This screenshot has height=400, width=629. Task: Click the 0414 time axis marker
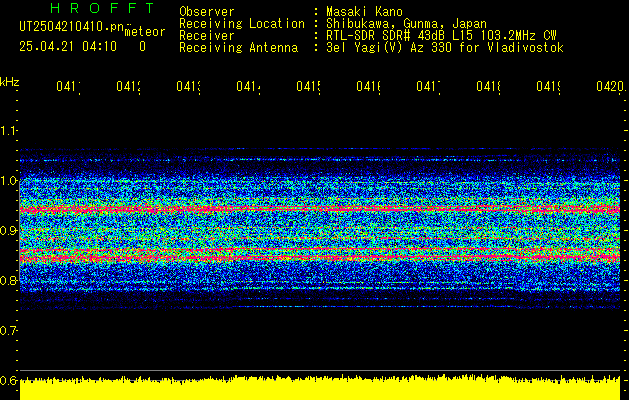248,86
